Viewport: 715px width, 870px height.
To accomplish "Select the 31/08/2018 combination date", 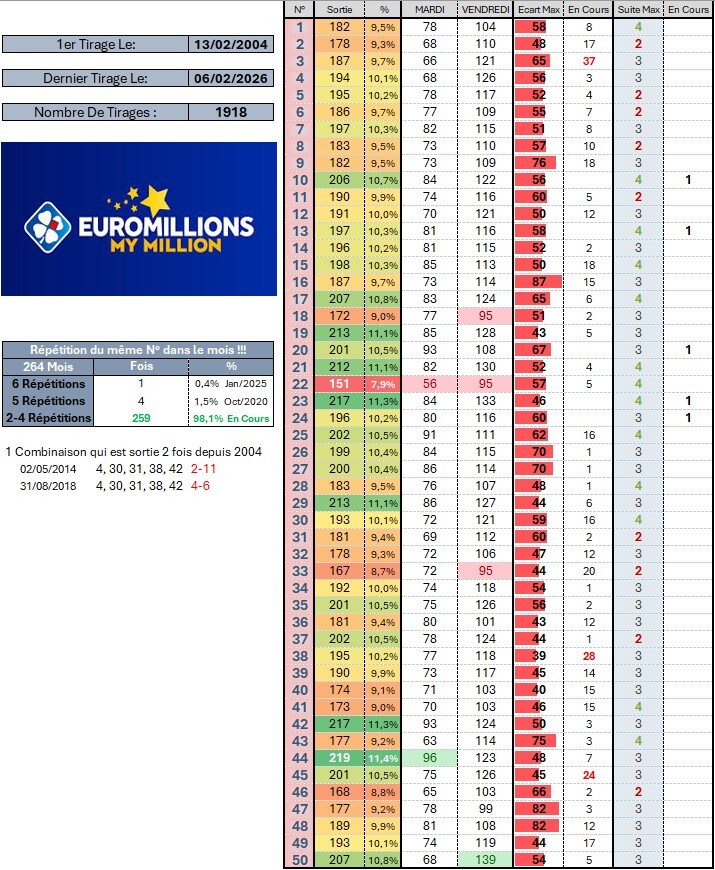I will 48,485.
